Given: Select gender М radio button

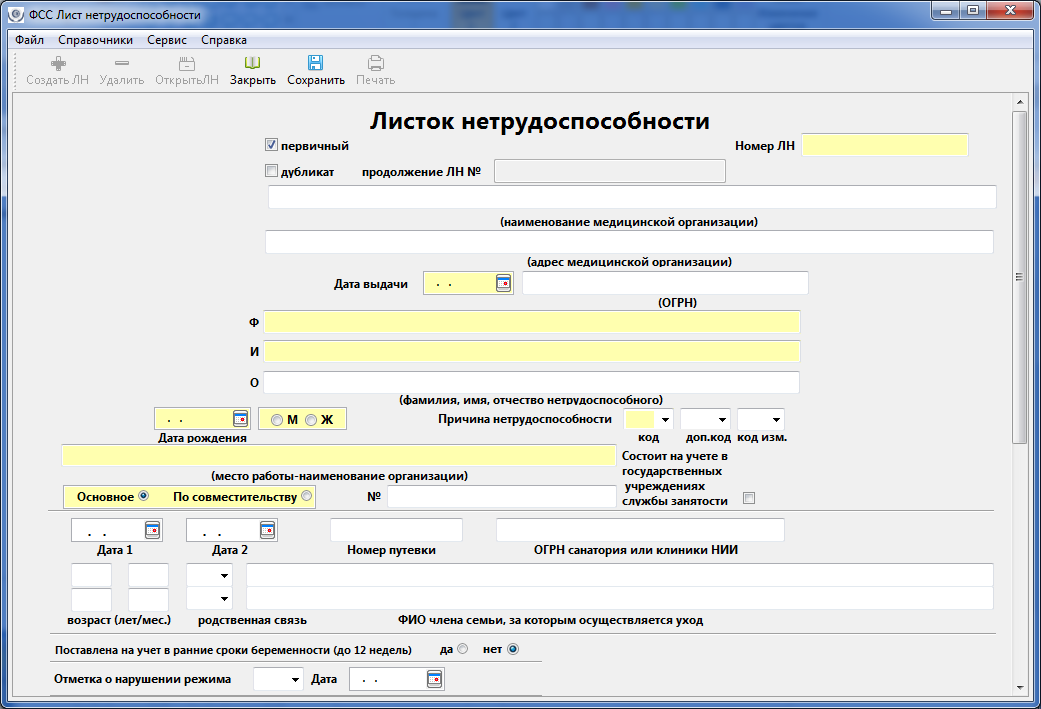Looking at the screenshot, I should tap(277, 420).
